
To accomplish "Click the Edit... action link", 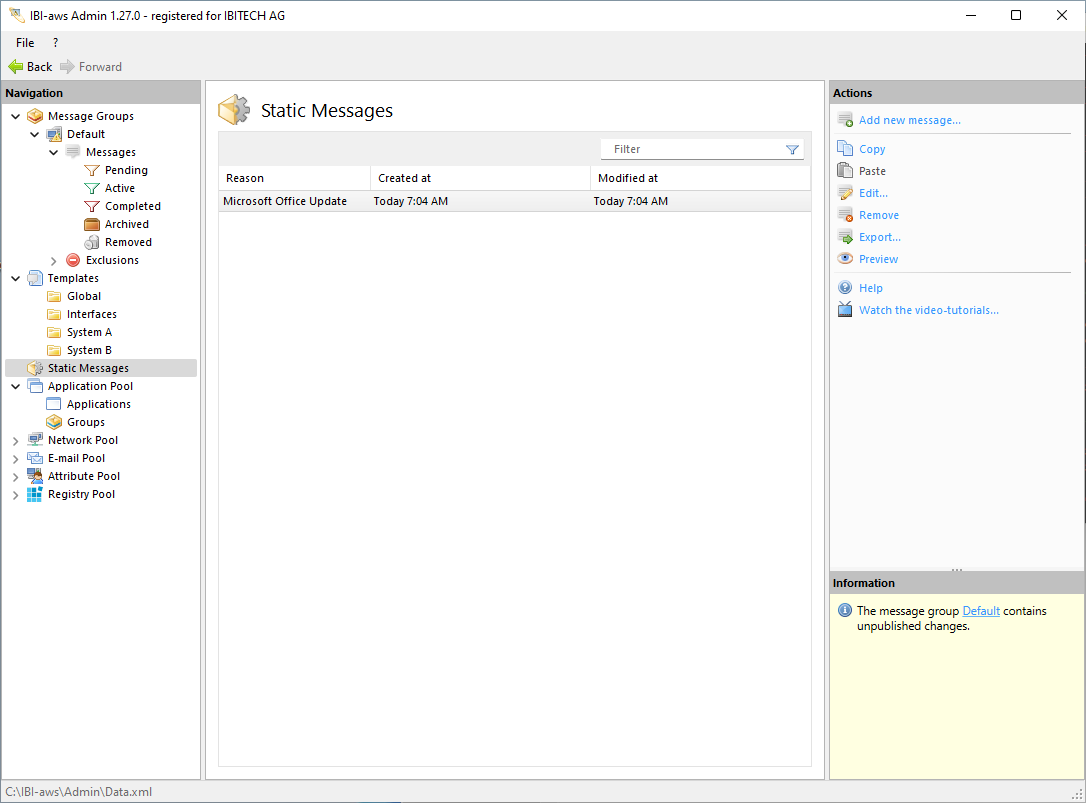I will click(x=873, y=193).
